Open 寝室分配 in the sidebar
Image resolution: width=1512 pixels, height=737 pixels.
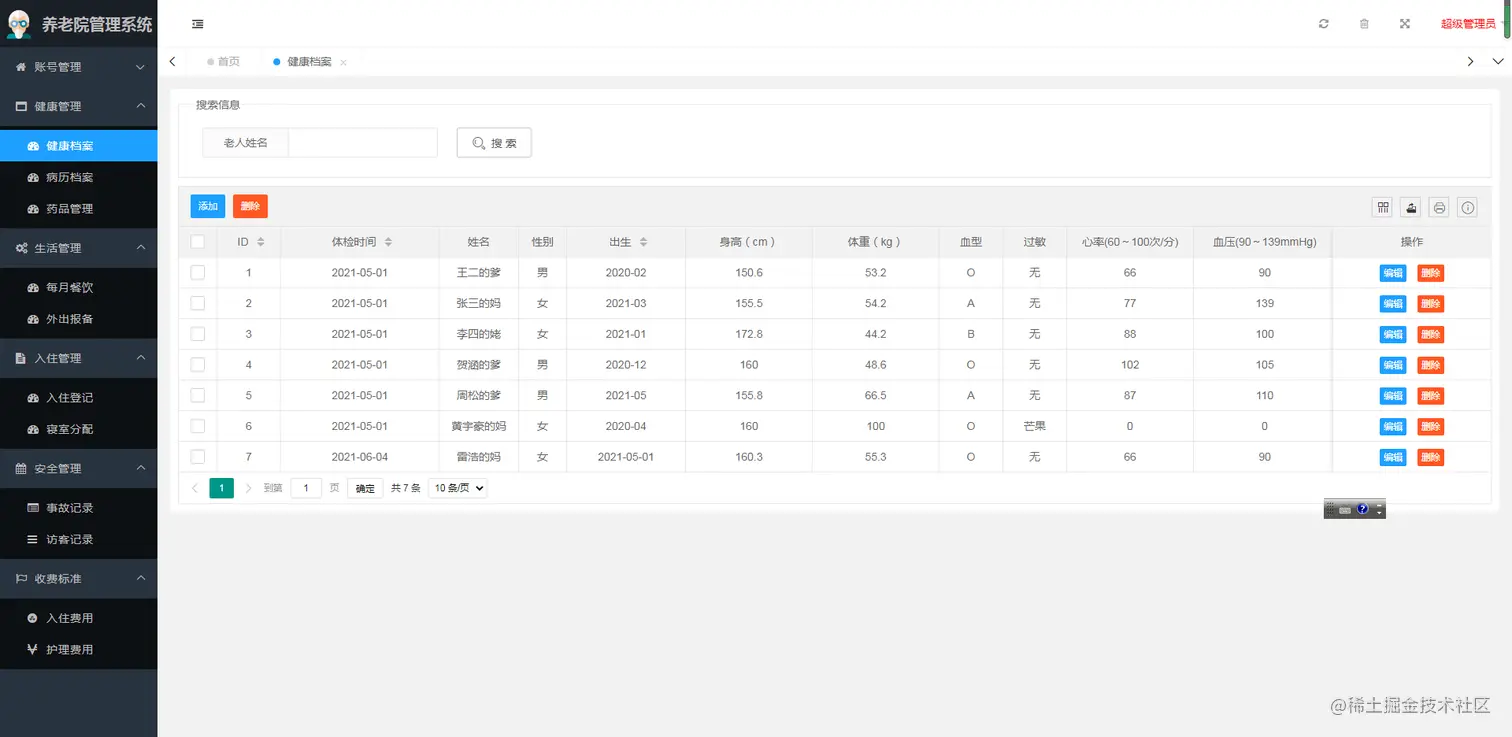click(79, 429)
